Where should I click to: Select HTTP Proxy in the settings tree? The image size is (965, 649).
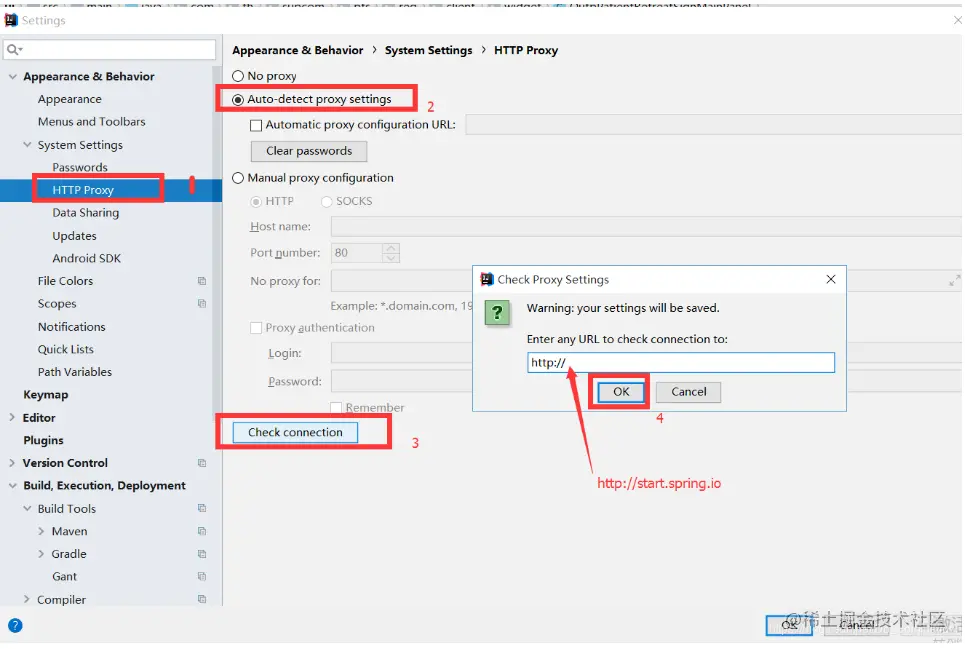coord(83,190)
